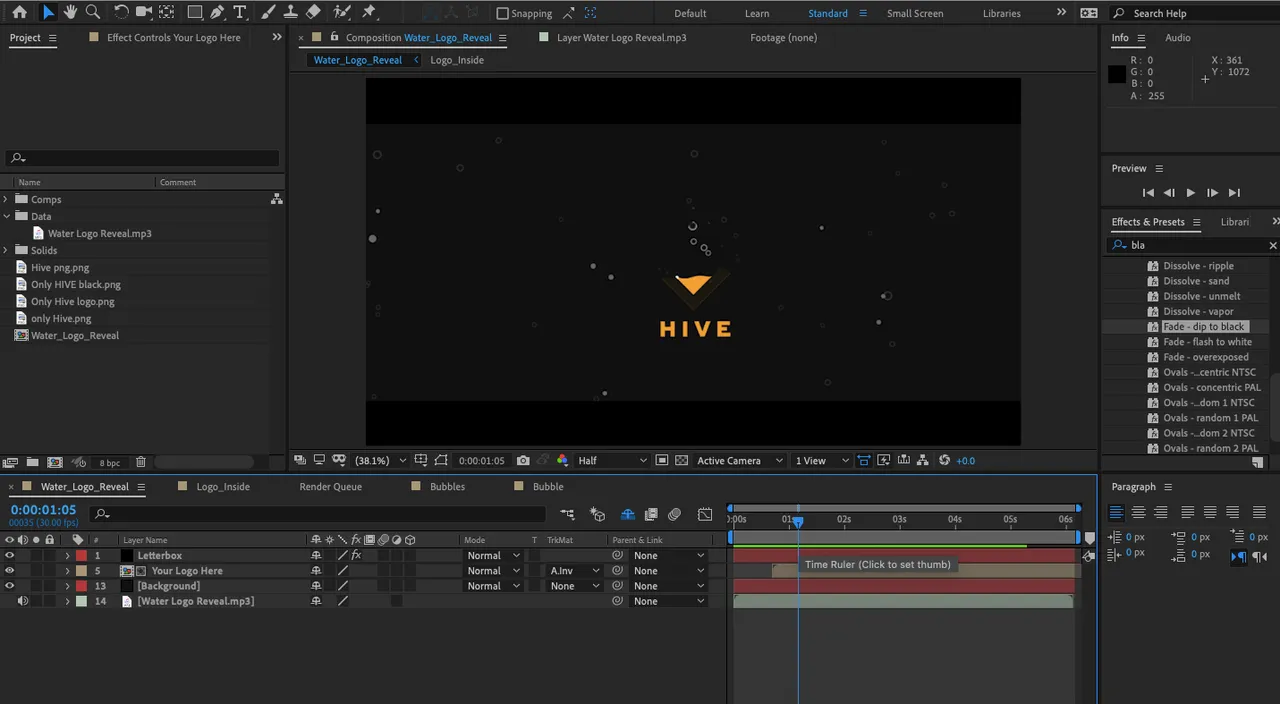This screenshot has height=704, width=1280.
Task: Apply Fade - dip to black preset
Action: [1203, 327]
